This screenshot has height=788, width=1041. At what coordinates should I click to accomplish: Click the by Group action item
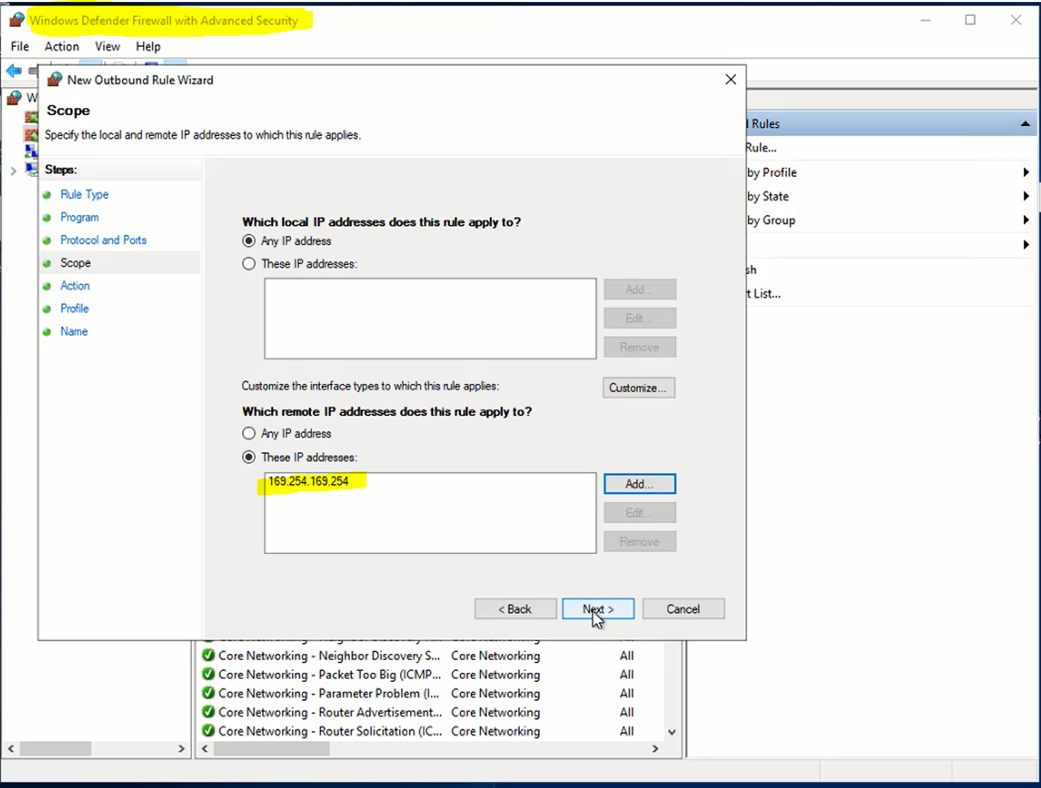coord(771,220)
